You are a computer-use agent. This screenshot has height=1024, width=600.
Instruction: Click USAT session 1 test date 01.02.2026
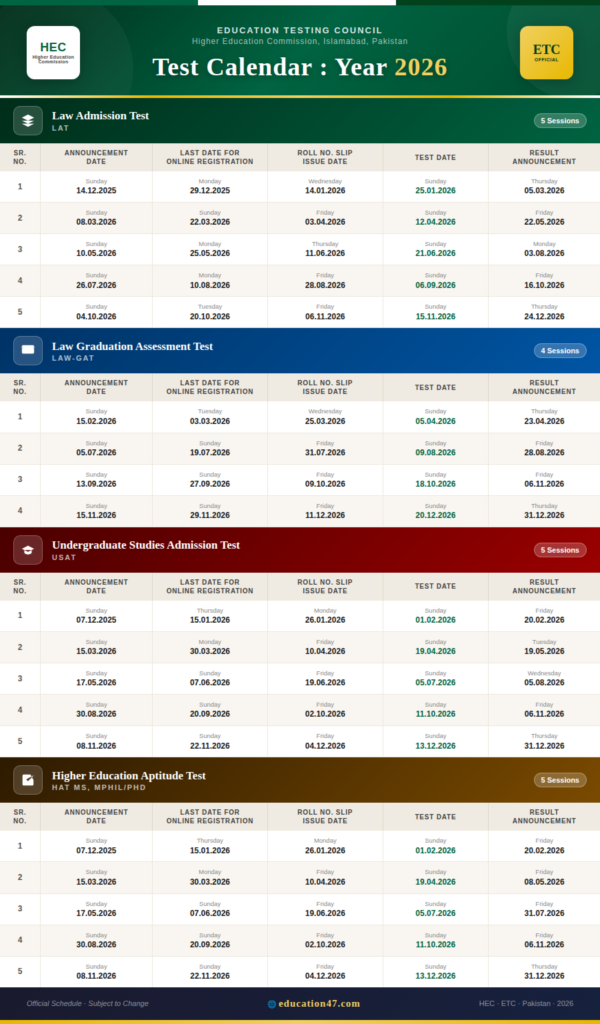click(x=435, y=620)
